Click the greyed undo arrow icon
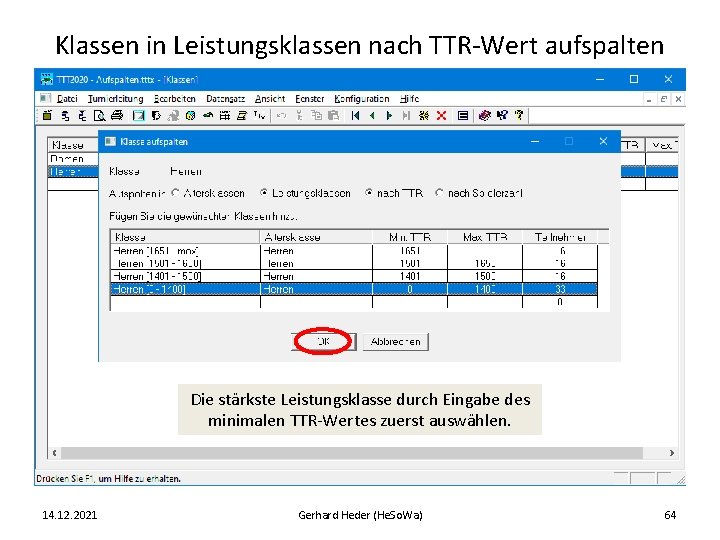The width and height of the screenshot is (720, 540). point(281,116)
